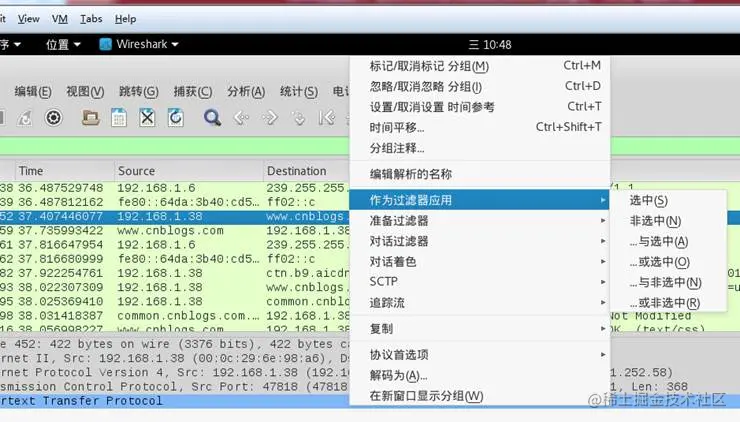
Task: Apply filter with 非选中(N)
Action: pyautogui.click(x=668, y=221)
